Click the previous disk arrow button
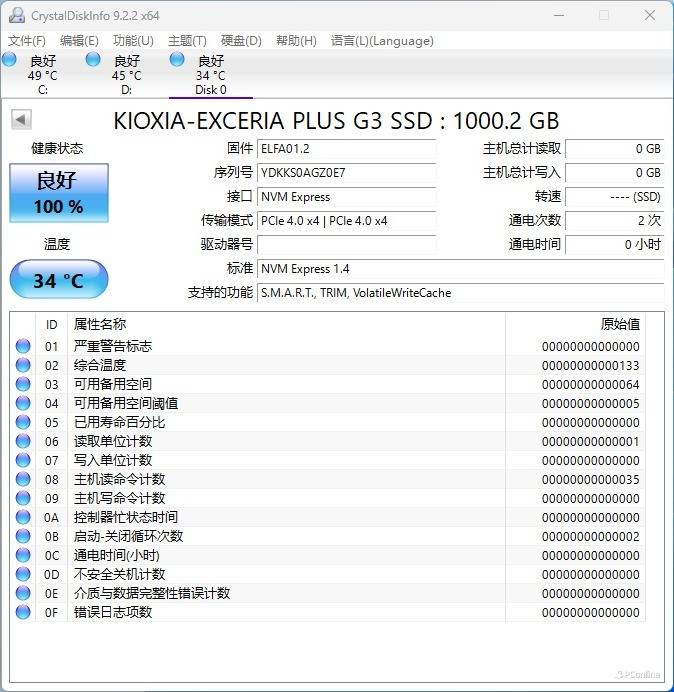674x692 pixels. coord(20,120)
